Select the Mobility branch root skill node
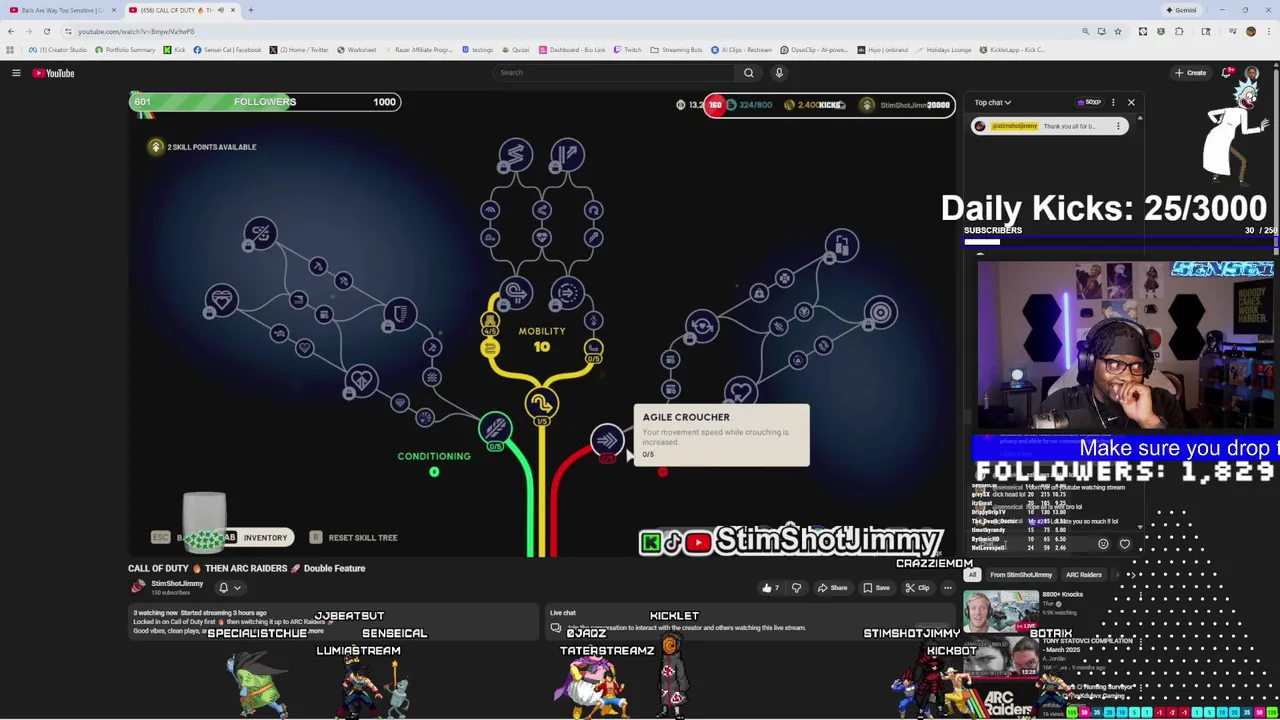The image size is (1280, 720). pyautogui.click(x=541, y=404)
